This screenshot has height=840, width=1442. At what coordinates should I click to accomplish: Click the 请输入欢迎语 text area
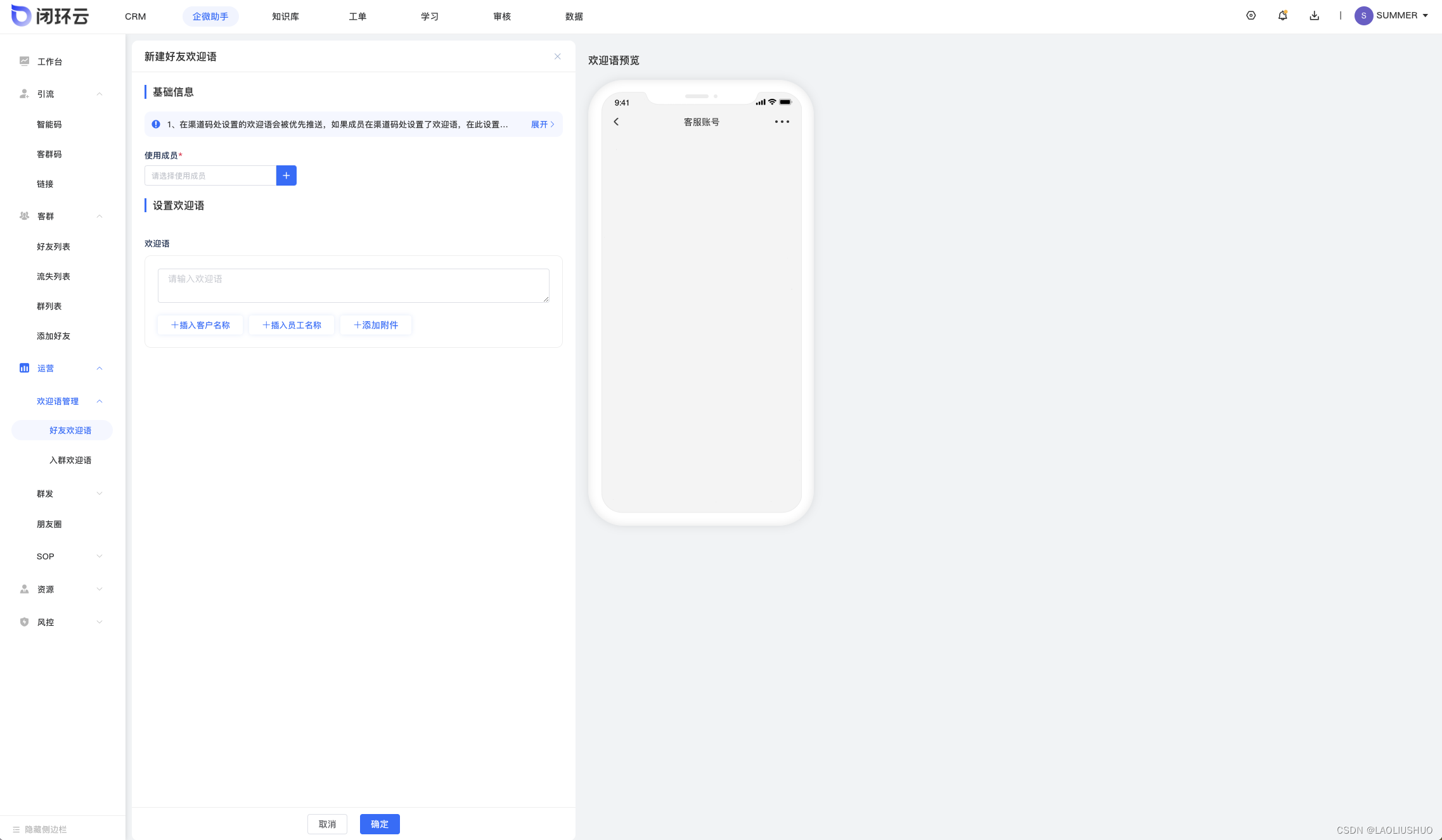354,286
